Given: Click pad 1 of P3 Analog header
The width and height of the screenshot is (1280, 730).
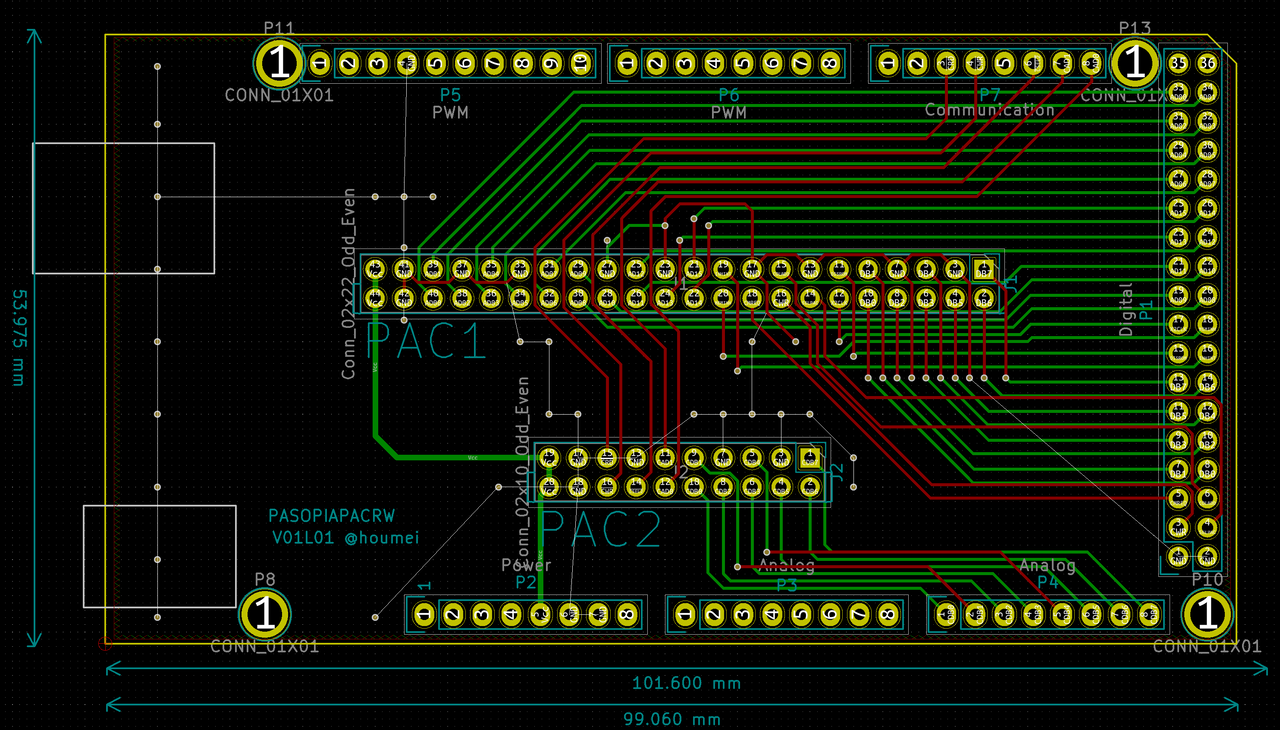Looking at the screenshot, I should [x=684, y=613].
